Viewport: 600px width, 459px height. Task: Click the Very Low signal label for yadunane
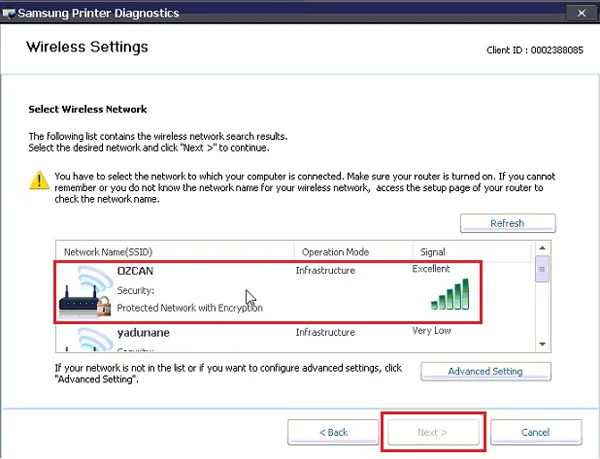point(432,331)
